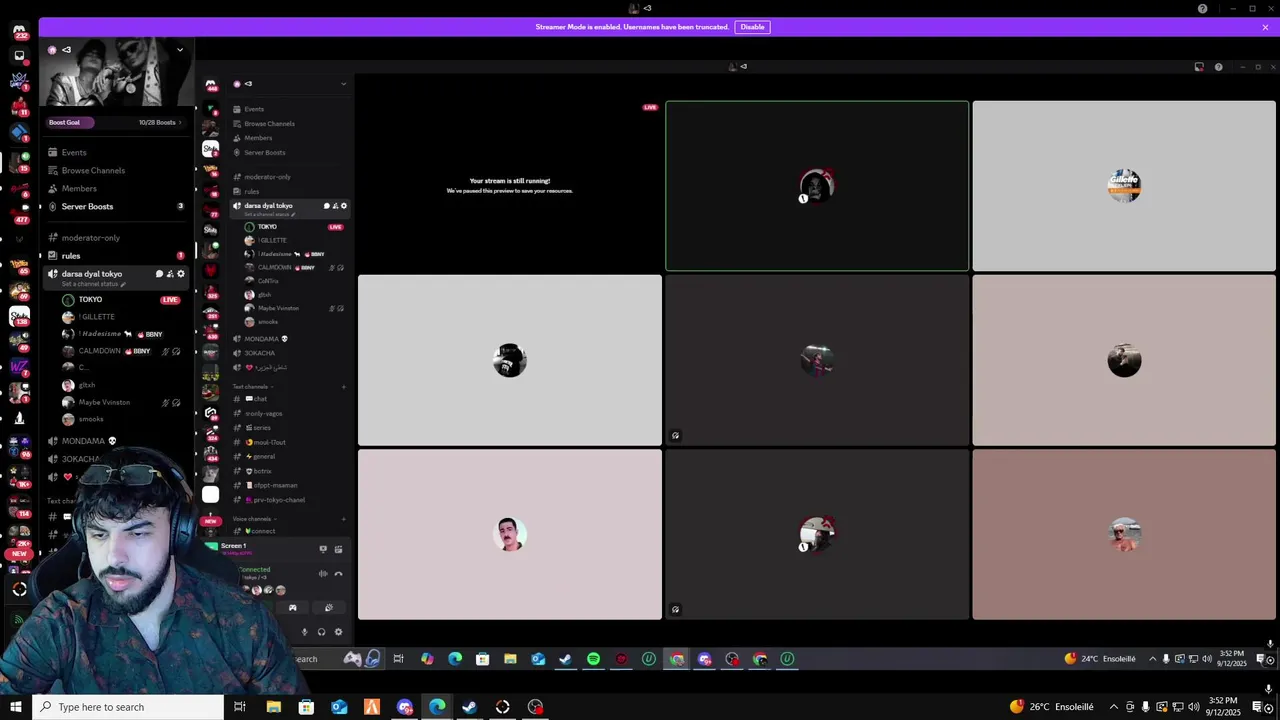This screenshot has width=1280, height=720.
Task: Open the WZ server icon in outer server rail
Action: pos(19,368)
